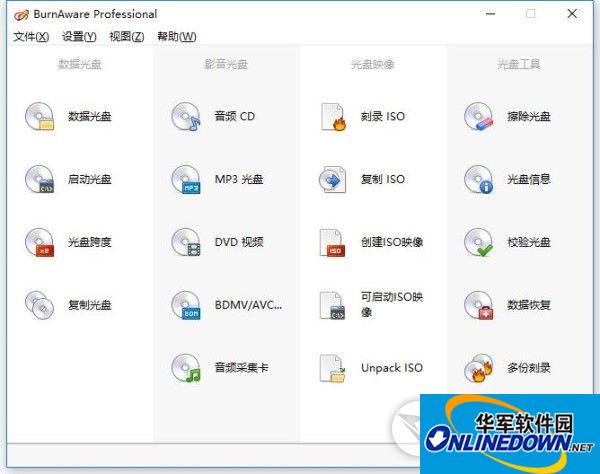Open 设置(Y) menu
Viewport: 600px width, 474px height.
[x=79, y=37]
